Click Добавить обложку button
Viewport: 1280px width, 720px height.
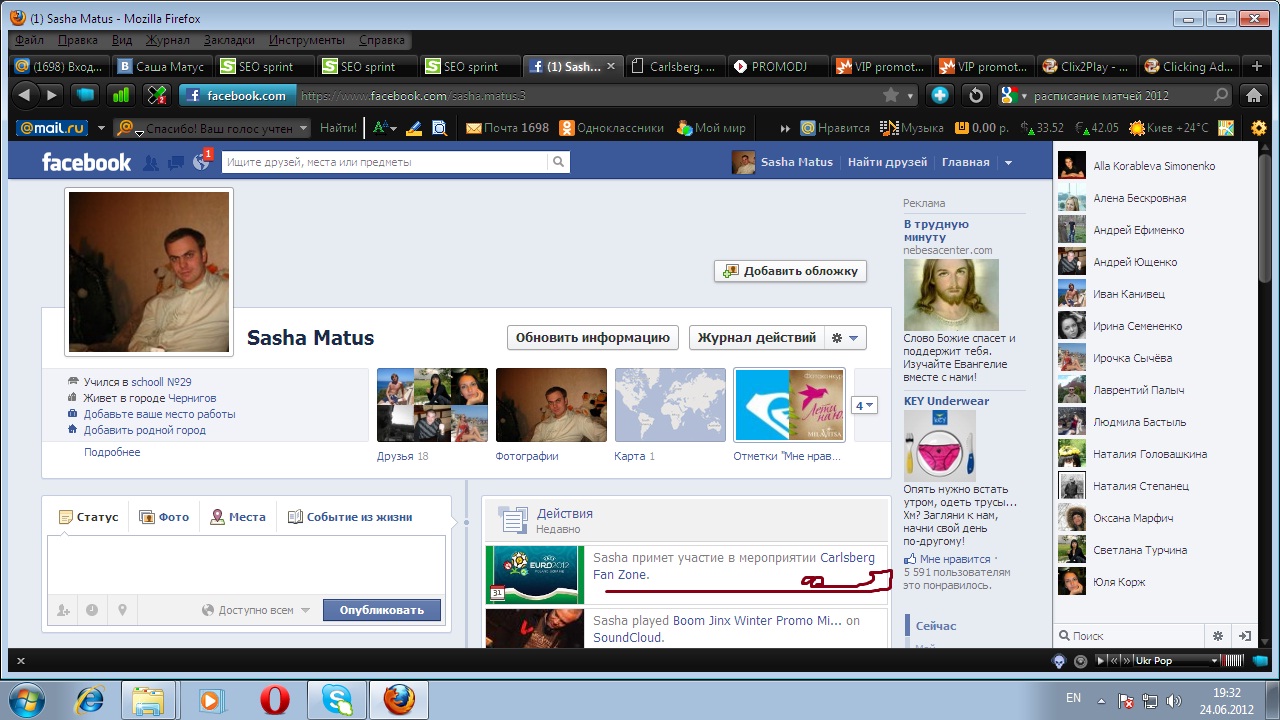pos(790,271)
